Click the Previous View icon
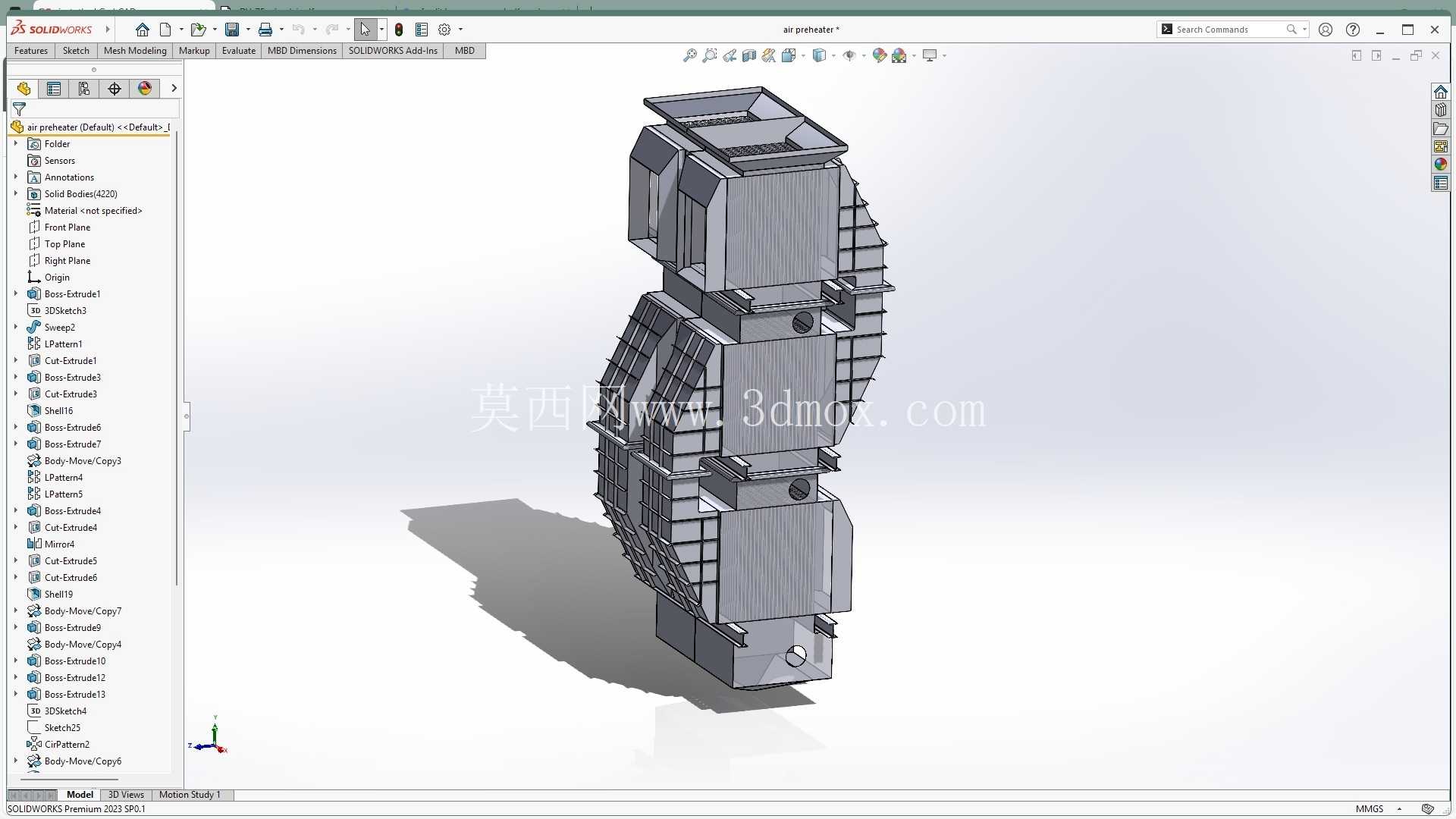The height and width of the screenshot is (819, 1456). (x=729, y=55)
